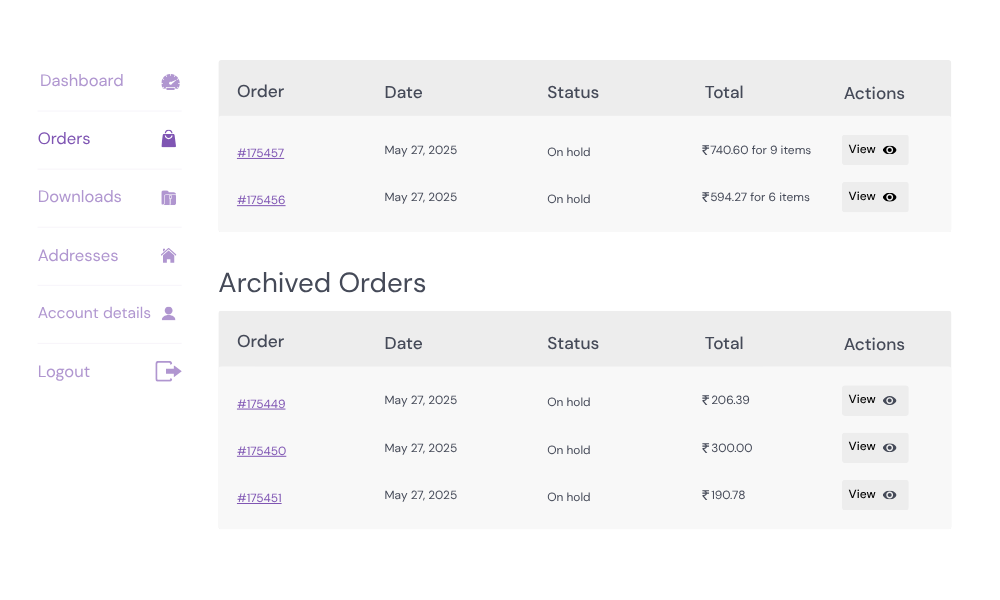This screenshot has width=1000, height=600.
Task: Click the Logout exit arrow icon
Action: 168,371
